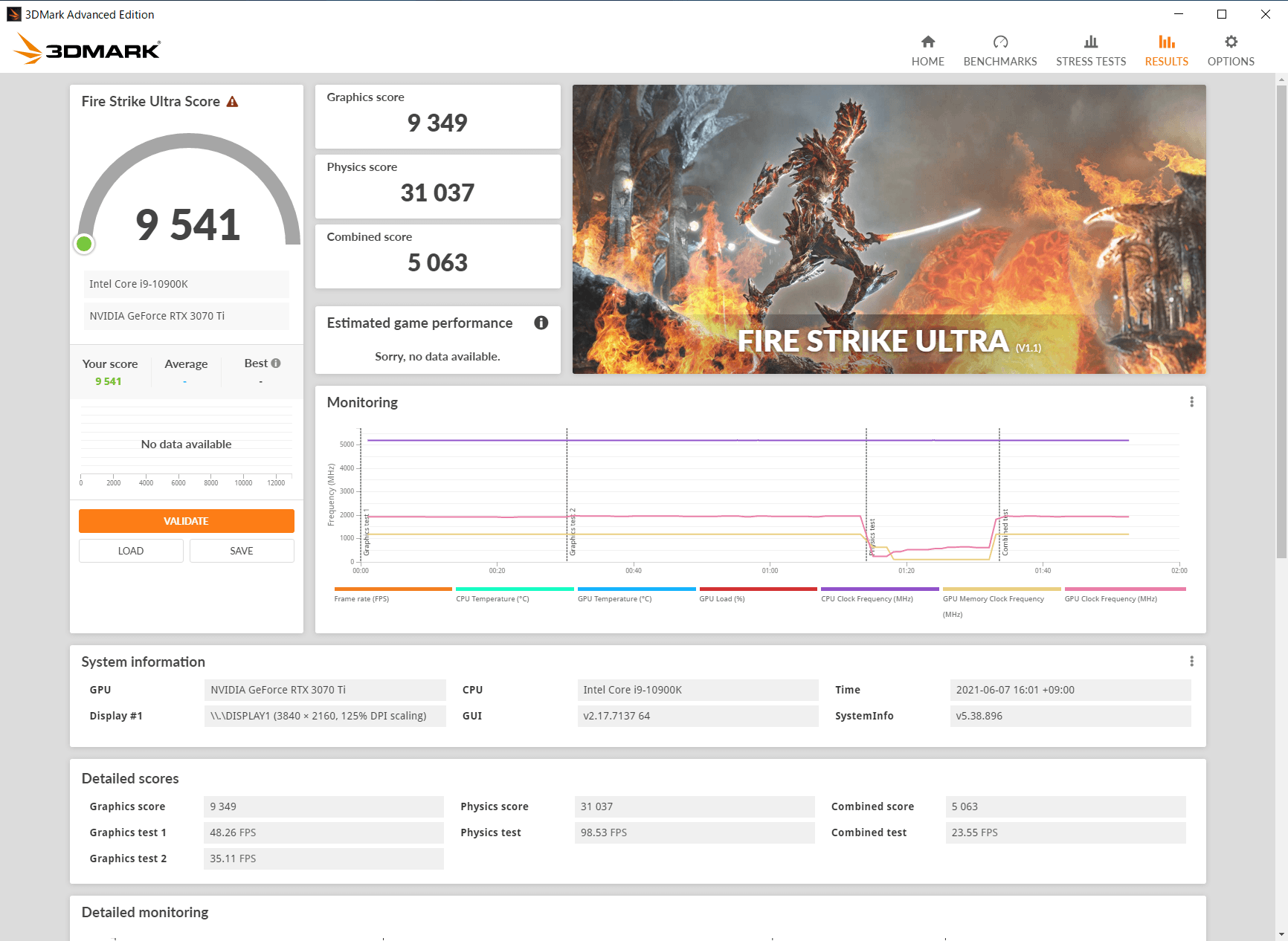The height and width of the screenshot is (941, 1288).
Task: Toggle the GPU Load (%) legend item
Action: pyautogui.click(x=758, y=595)
